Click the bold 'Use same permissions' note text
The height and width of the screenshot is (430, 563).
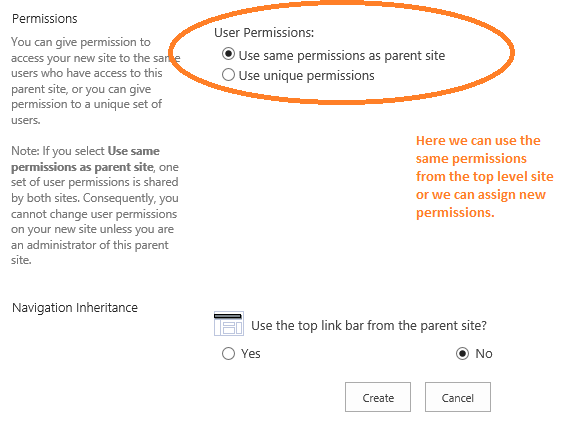pos(85,159)
